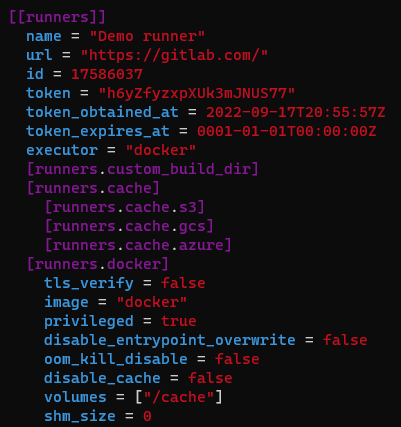
Task: Click the volumes "/cache" entry
Action: coord(179,397)
